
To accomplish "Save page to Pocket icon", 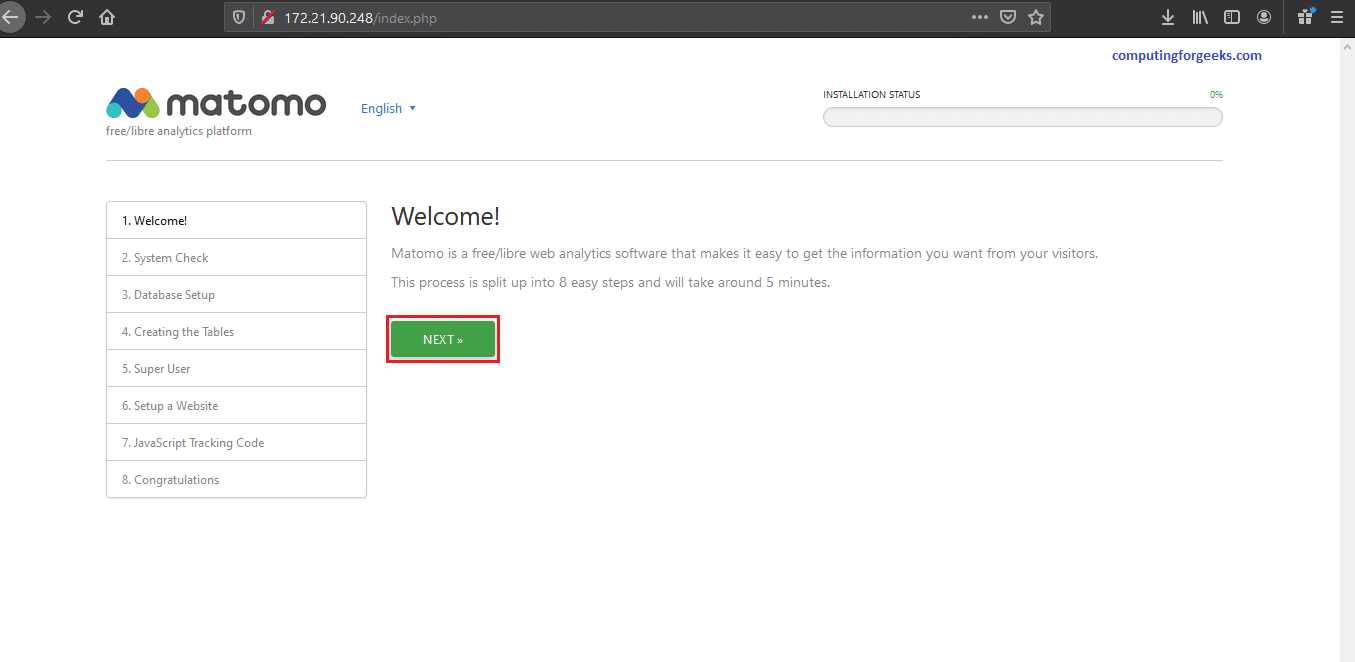I will click(x=1009, y=17).
